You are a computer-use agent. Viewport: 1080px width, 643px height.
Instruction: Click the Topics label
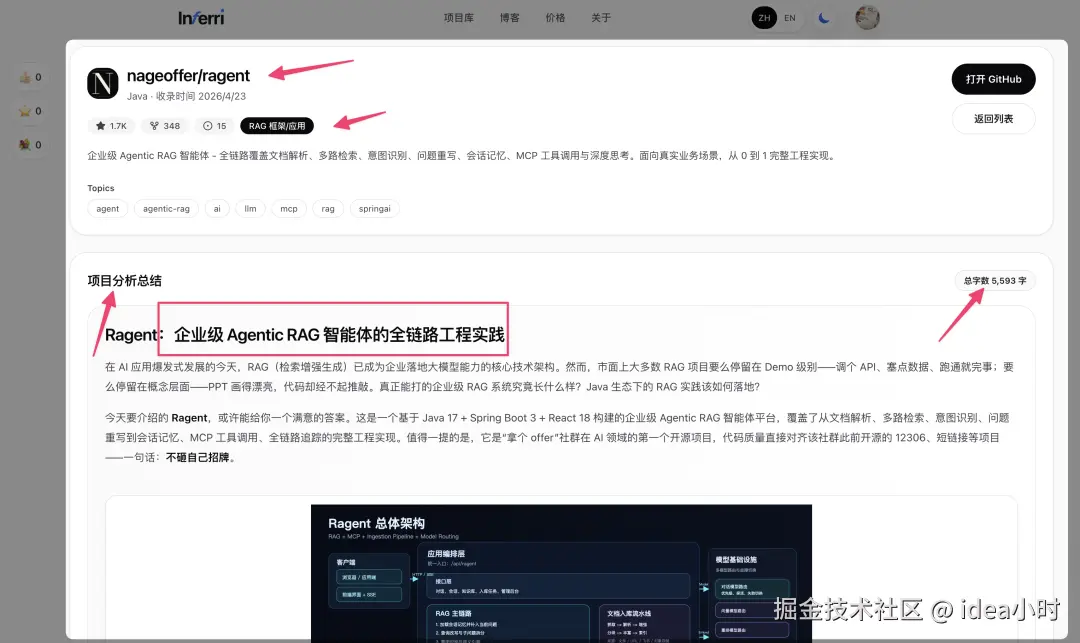tap(101, 188)
